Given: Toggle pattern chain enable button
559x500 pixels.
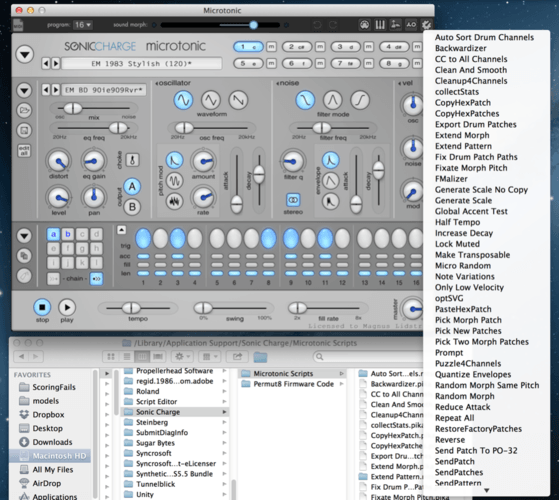Looking at the screenshot, I should click(x=96, y=279).
